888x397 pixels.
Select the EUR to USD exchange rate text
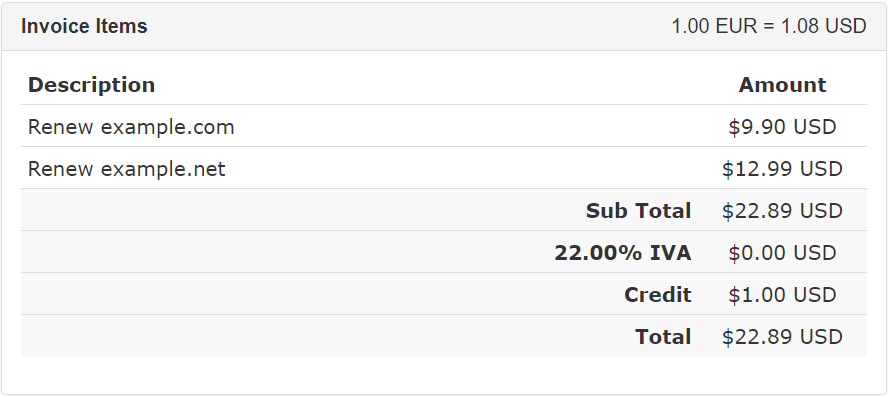[x=769, y=26]
